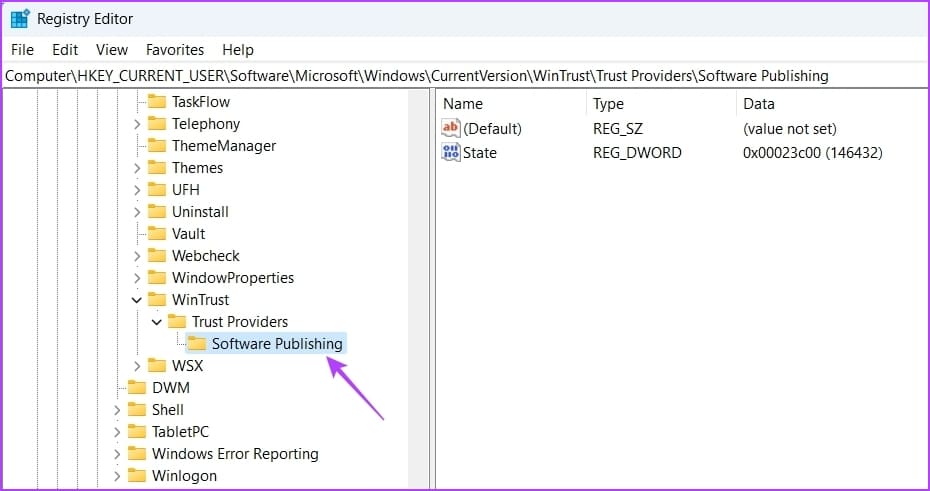The height and width of the screenshot is (491, 930).
Task: Select the Winlogon folder icon
Action: (137, 475)
